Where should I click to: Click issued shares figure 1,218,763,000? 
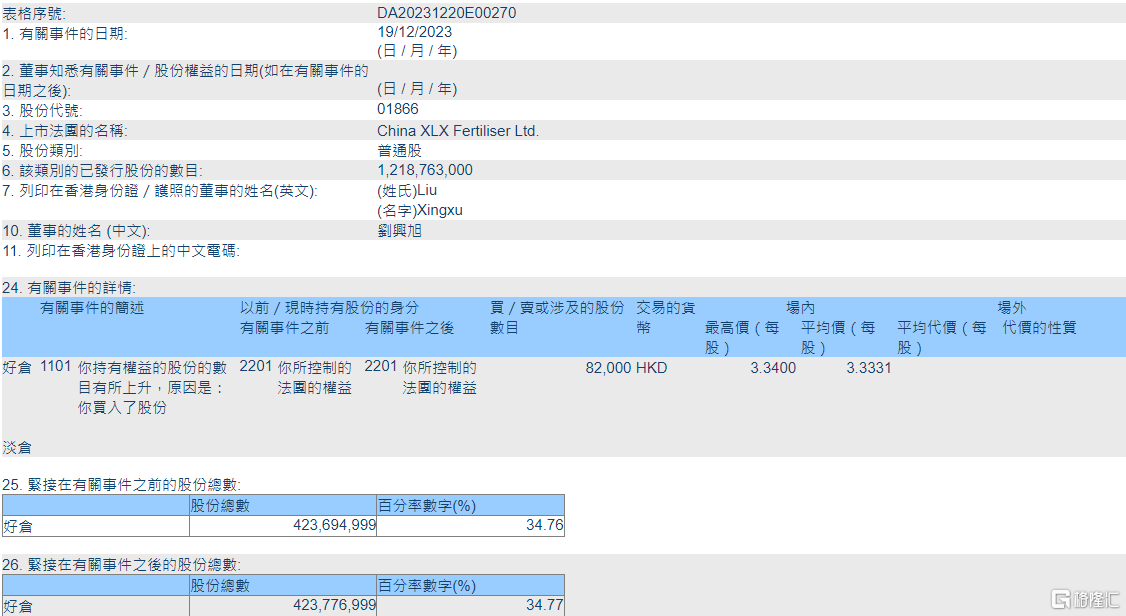point(424,170)
